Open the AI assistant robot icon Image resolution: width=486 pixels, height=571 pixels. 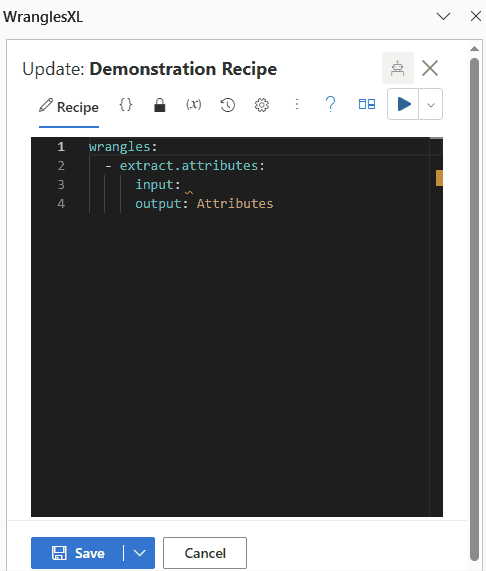398,68
